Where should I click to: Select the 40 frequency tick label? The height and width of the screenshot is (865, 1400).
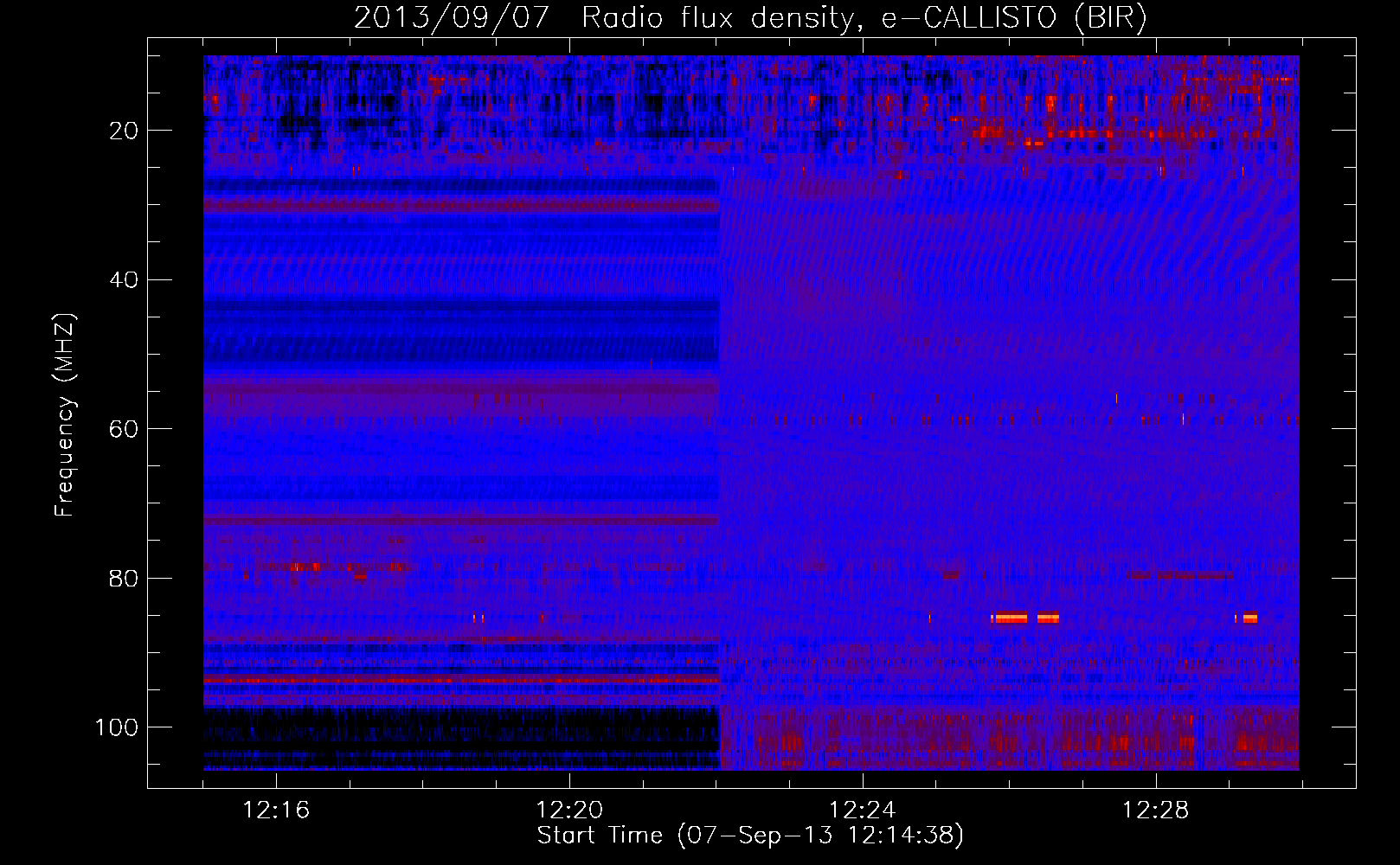tap(124, 280)
